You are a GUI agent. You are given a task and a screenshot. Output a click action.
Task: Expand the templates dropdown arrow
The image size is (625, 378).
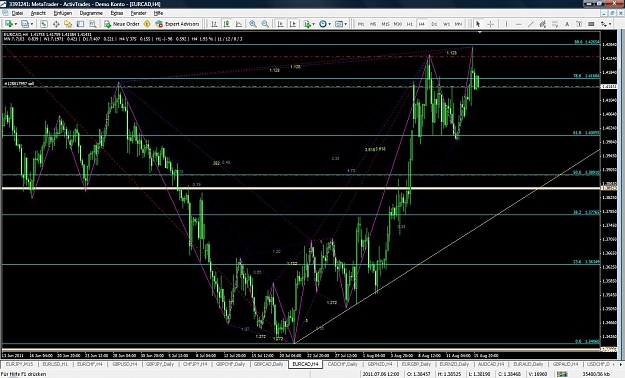[x=346, y=24]
